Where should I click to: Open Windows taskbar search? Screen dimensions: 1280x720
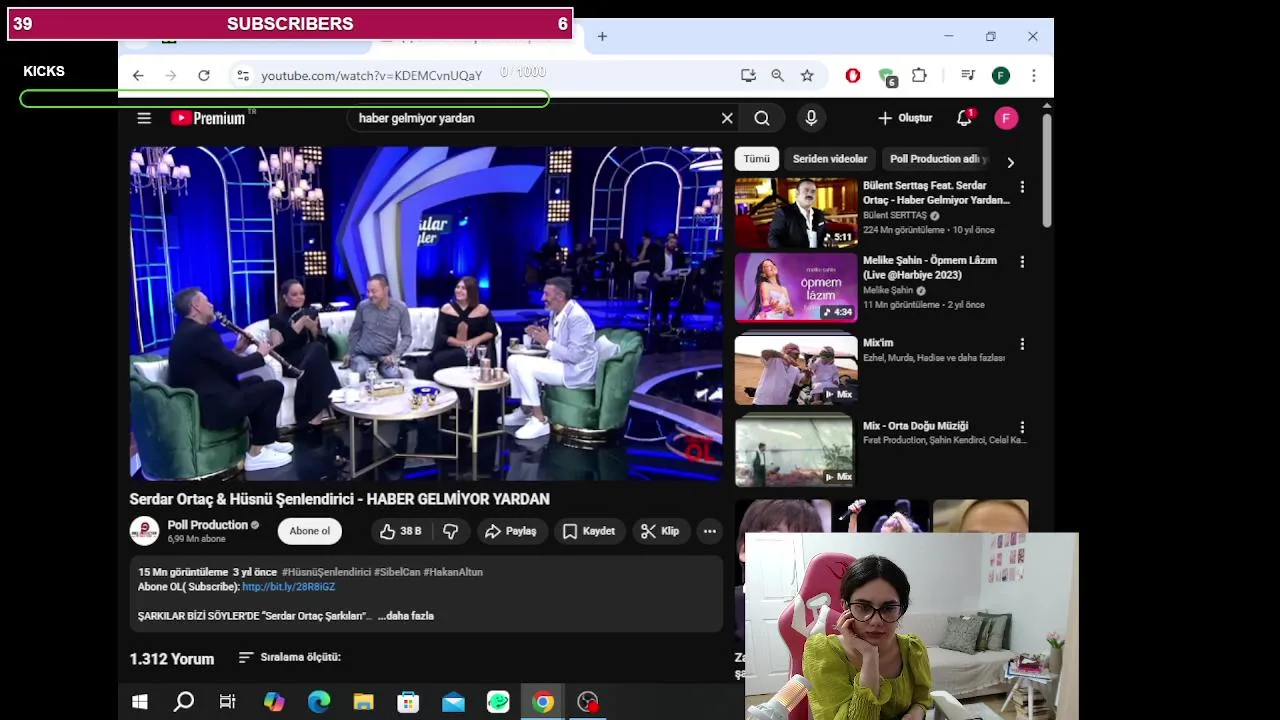(x=184, y=702)
